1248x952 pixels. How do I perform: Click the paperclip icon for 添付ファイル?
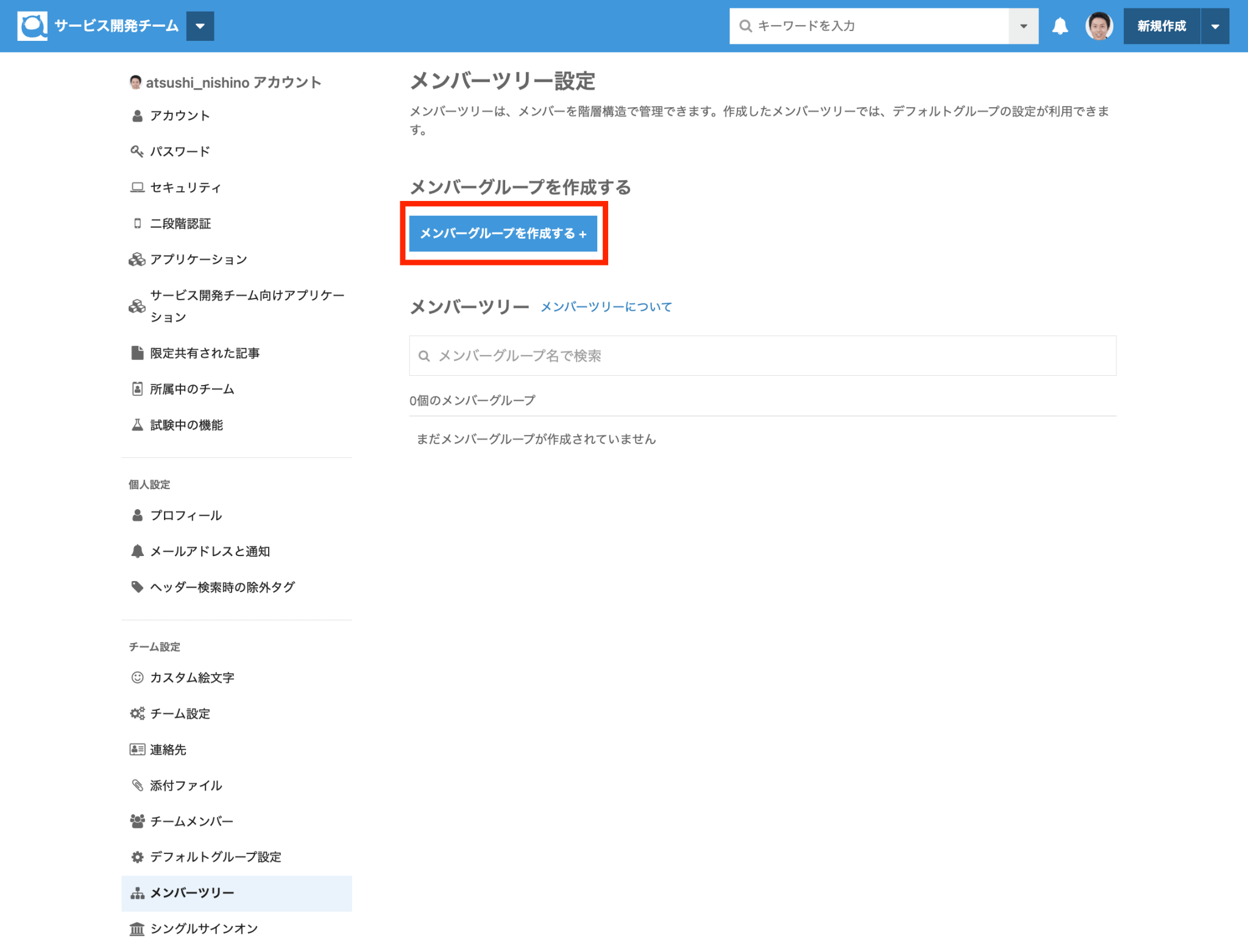[x=137, y=785]
